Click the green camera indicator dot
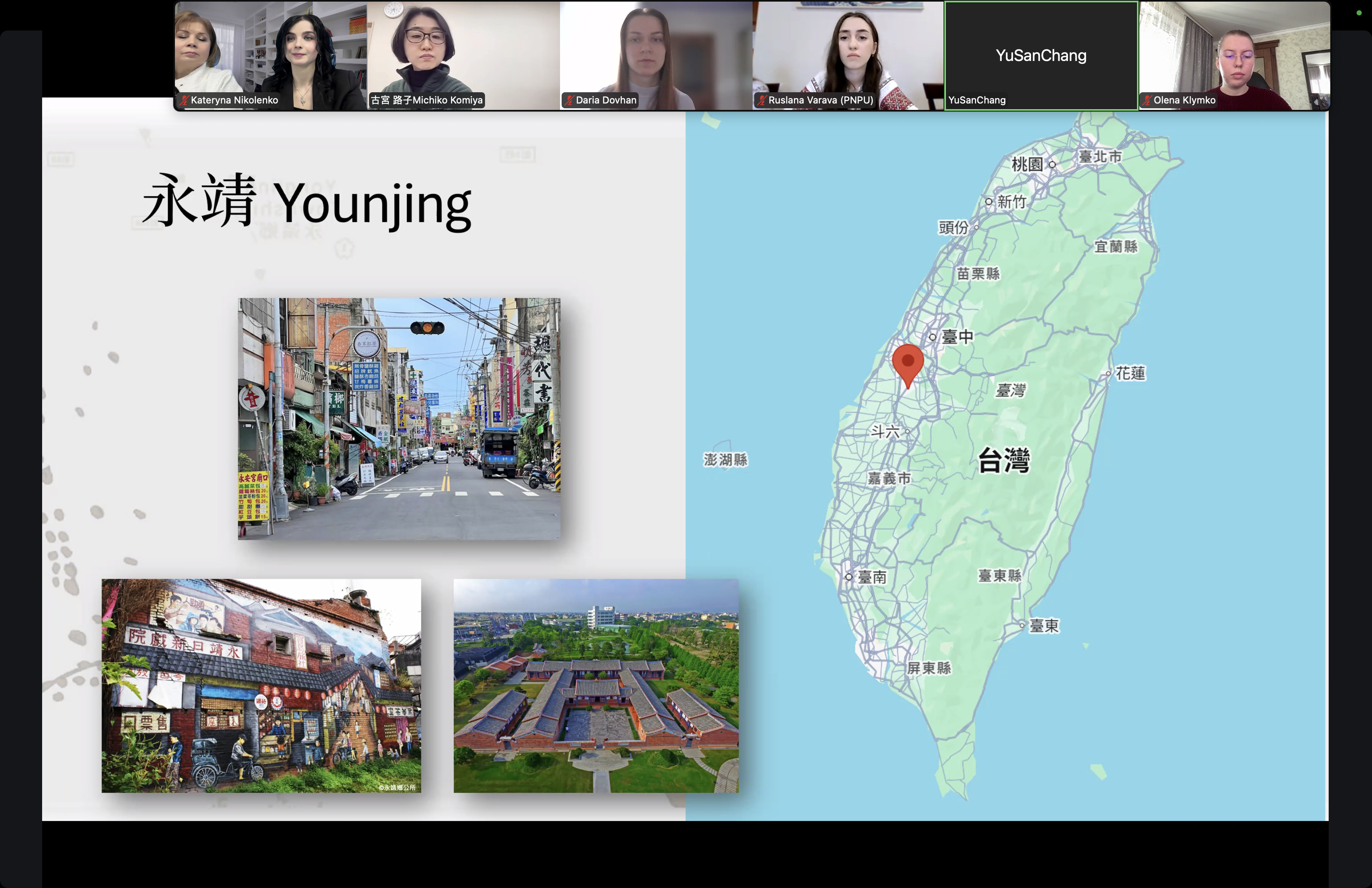This screenshot has height=888, width=1372. [1359, 13]
